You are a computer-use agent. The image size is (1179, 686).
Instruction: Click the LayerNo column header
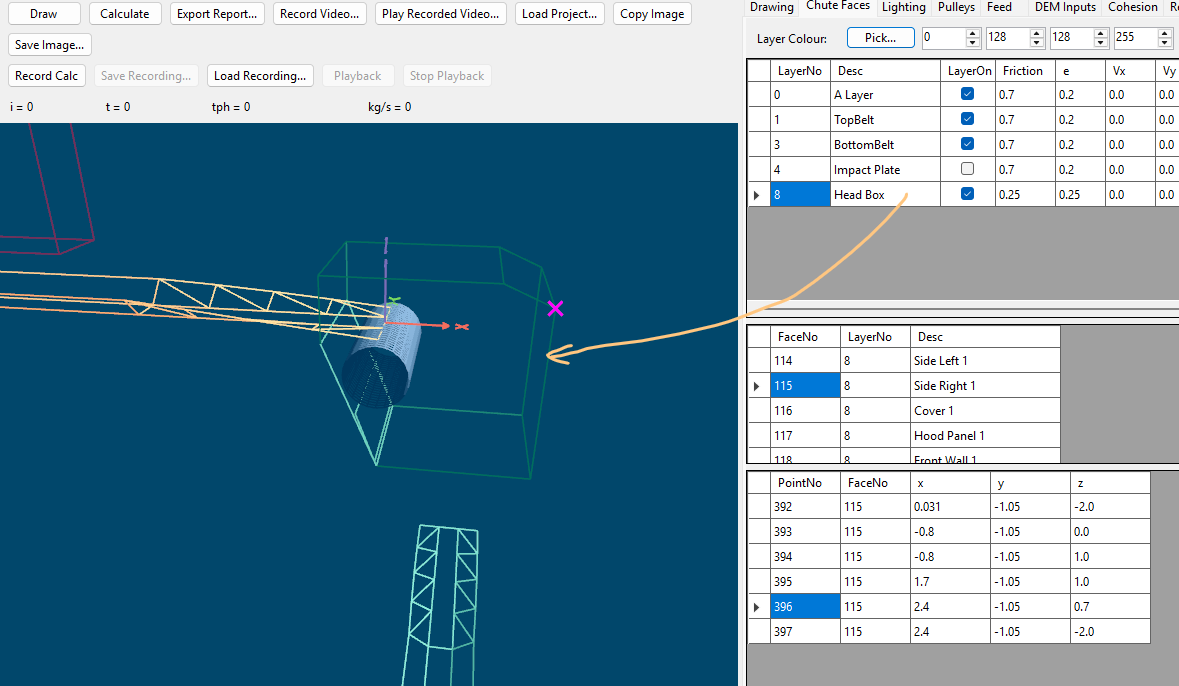point(800,71)
